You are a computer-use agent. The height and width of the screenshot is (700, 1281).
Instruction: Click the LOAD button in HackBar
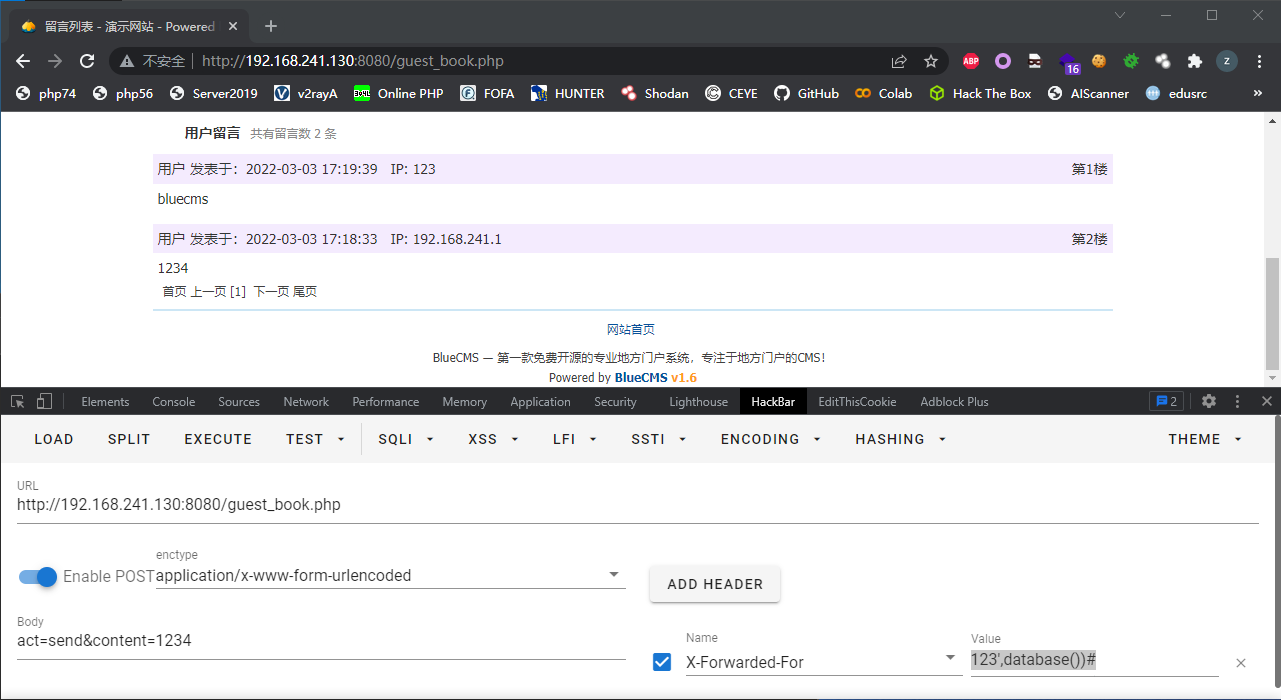pyautogui.click(x=54, y=439)
